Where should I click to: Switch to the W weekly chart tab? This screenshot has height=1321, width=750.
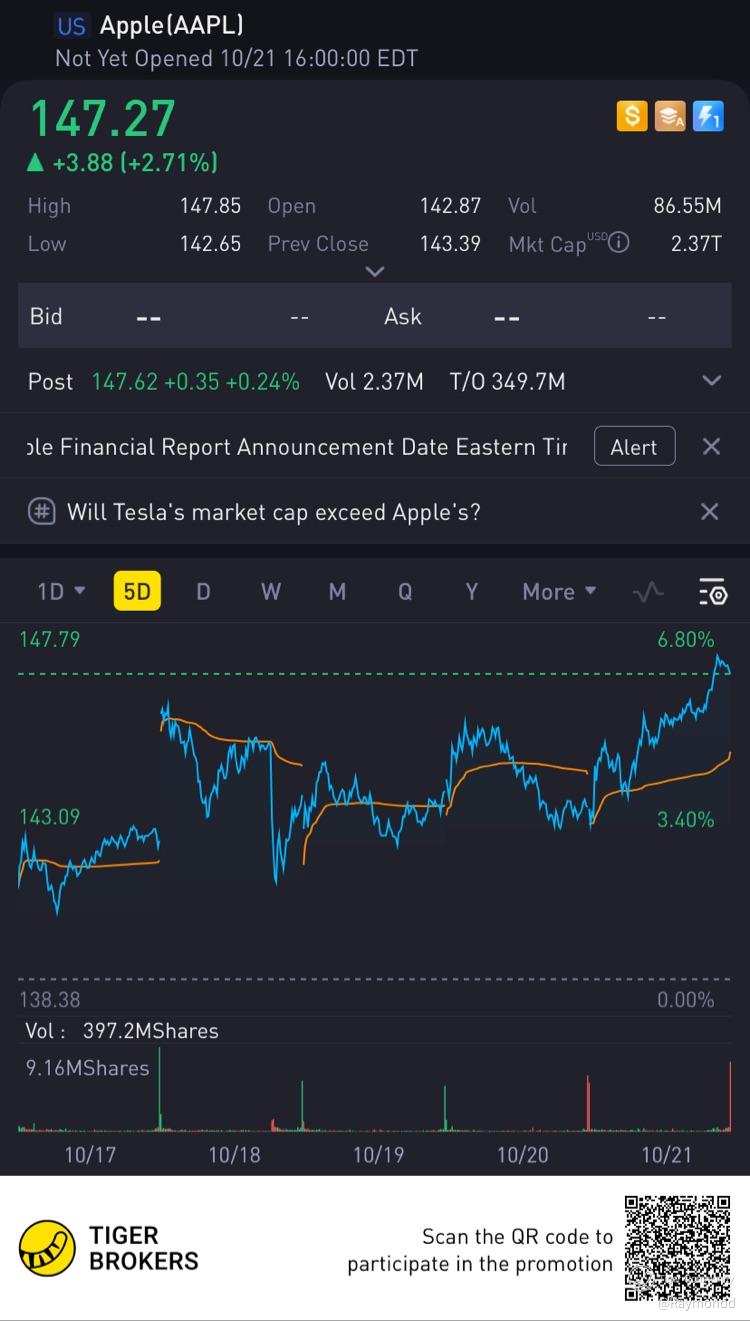pos(270,591)
